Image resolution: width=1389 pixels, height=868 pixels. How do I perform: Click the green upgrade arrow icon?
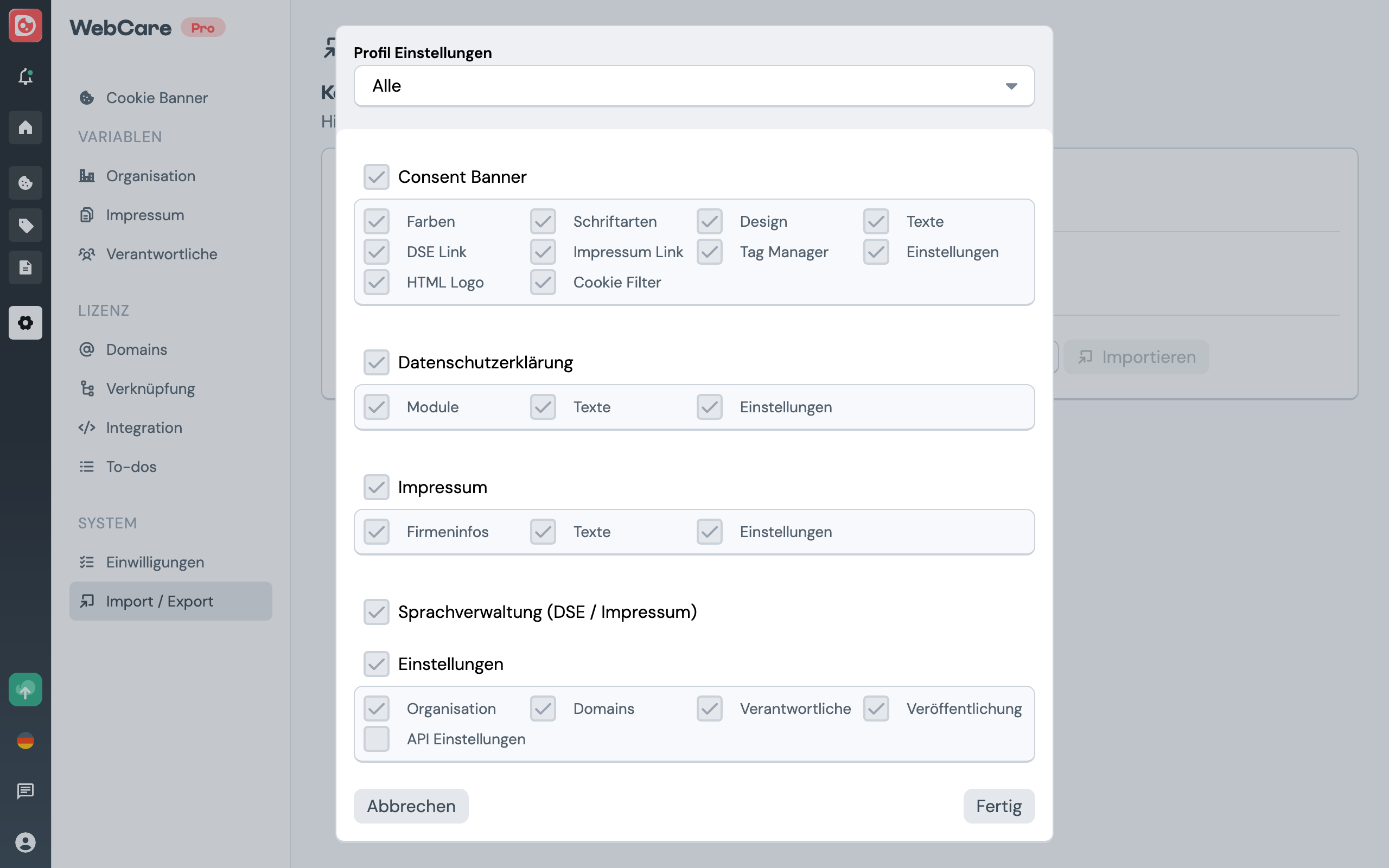(x=26, y=689)
